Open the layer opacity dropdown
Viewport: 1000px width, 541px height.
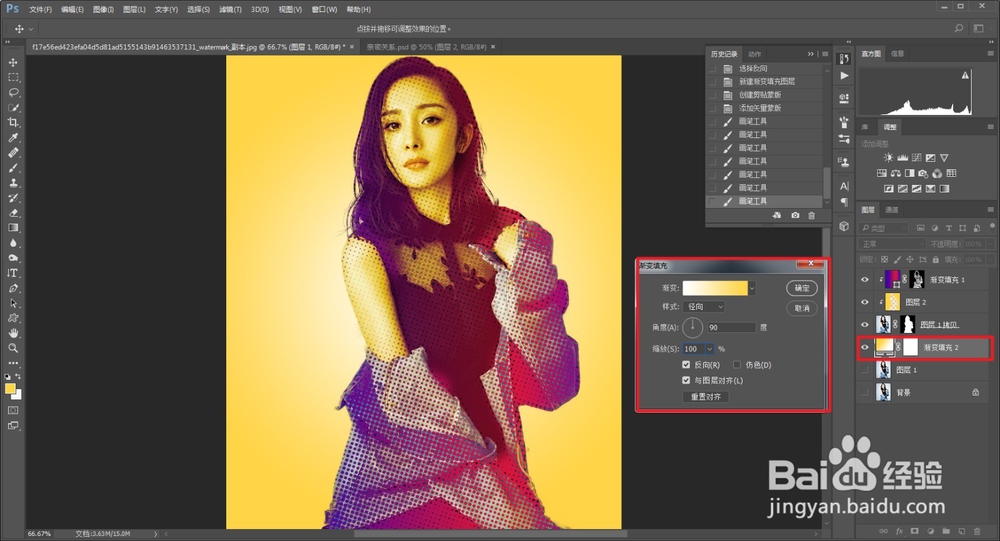(990, 244)
